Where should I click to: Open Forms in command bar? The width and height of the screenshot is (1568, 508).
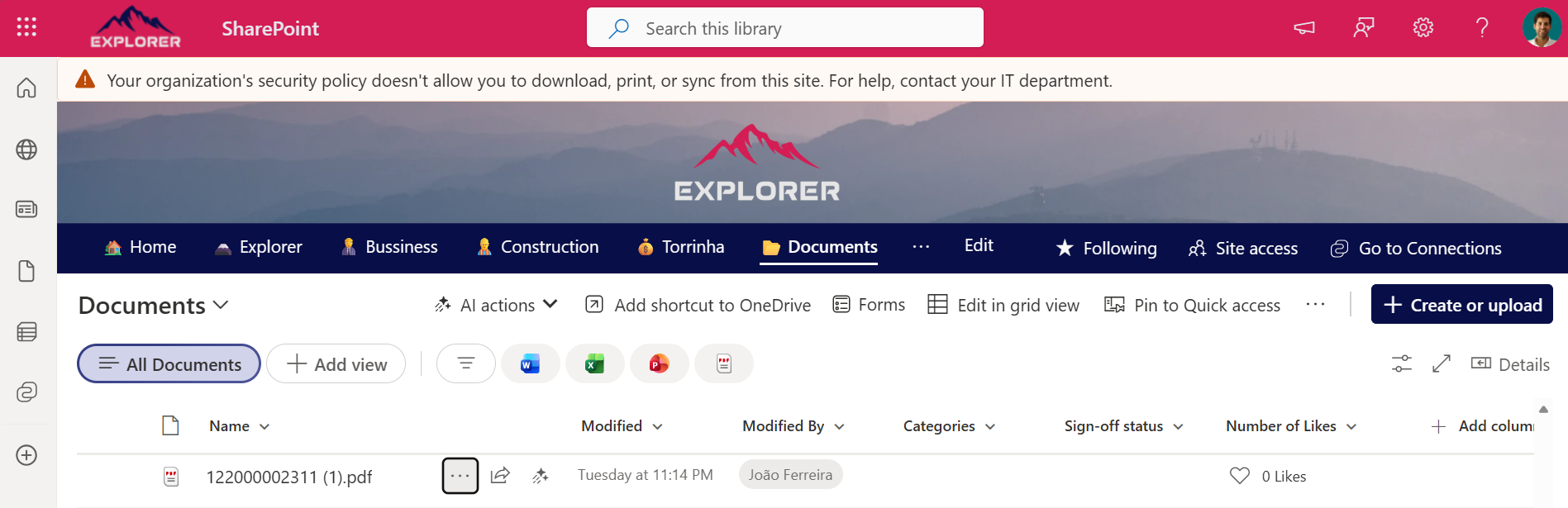click(869, 305)
